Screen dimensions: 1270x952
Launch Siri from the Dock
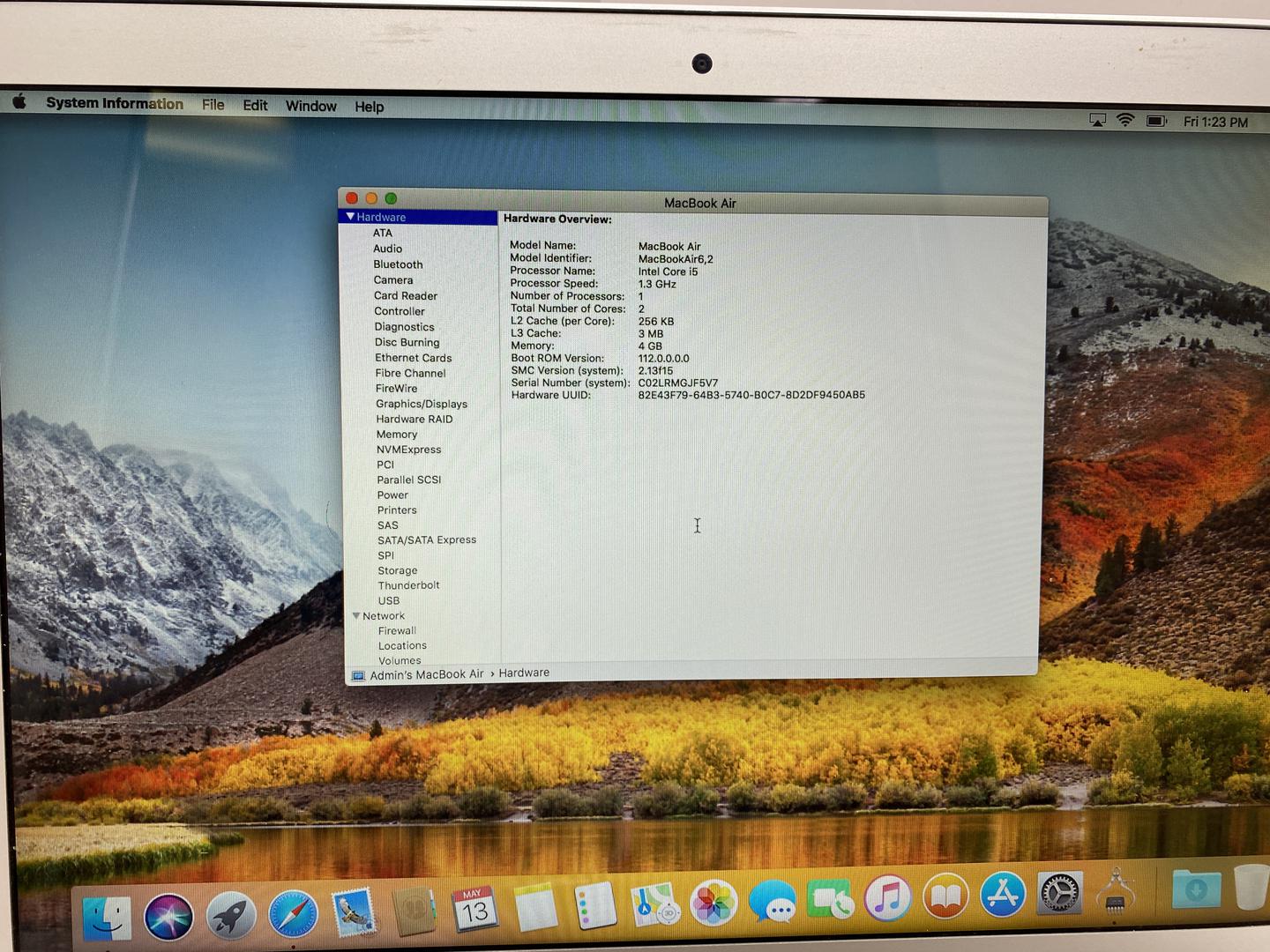pyautogui.click(x=168, y=918)
